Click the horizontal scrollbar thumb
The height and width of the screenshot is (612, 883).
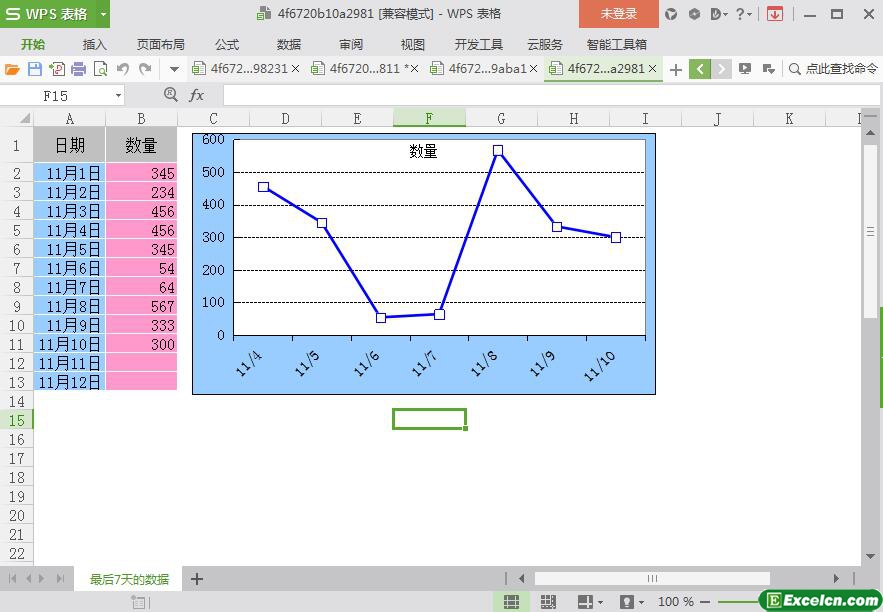tap(652, 578)
